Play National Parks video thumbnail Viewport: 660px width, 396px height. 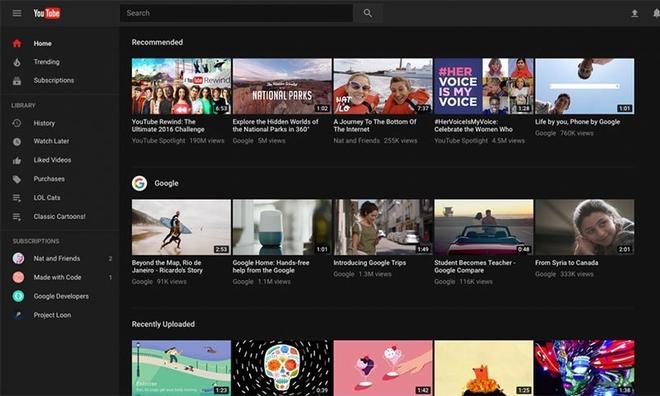click(x=282, y=86)
